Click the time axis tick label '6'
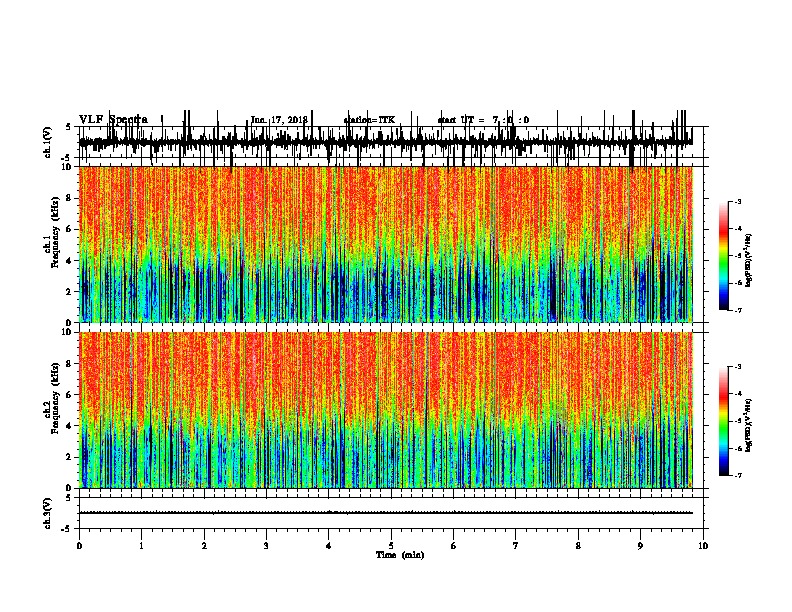792x612 pixels. (x=454, y=546)
